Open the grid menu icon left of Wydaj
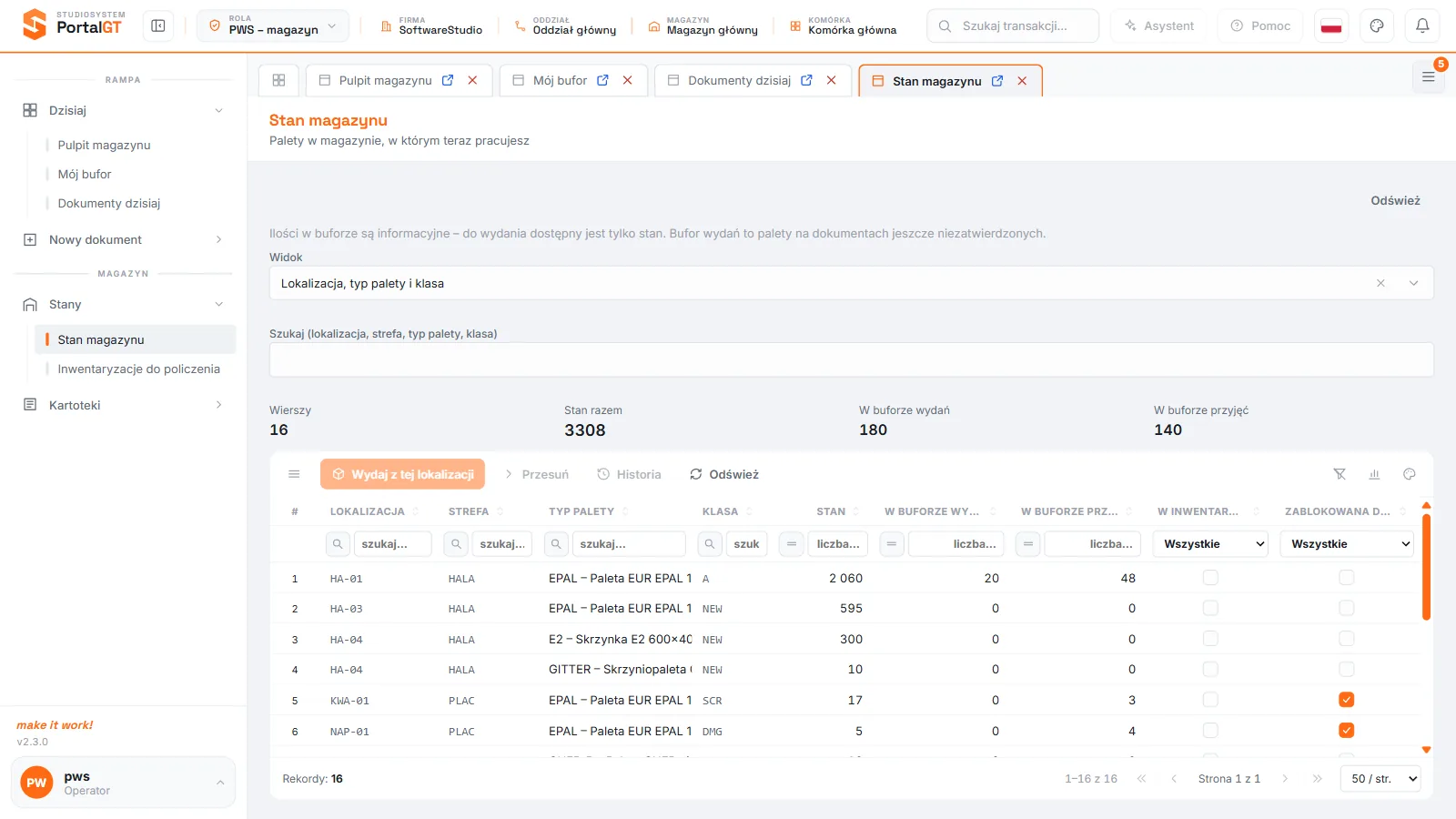This screenshot has height=819, width=1456. pyautogui.click(x=294, y=474)
